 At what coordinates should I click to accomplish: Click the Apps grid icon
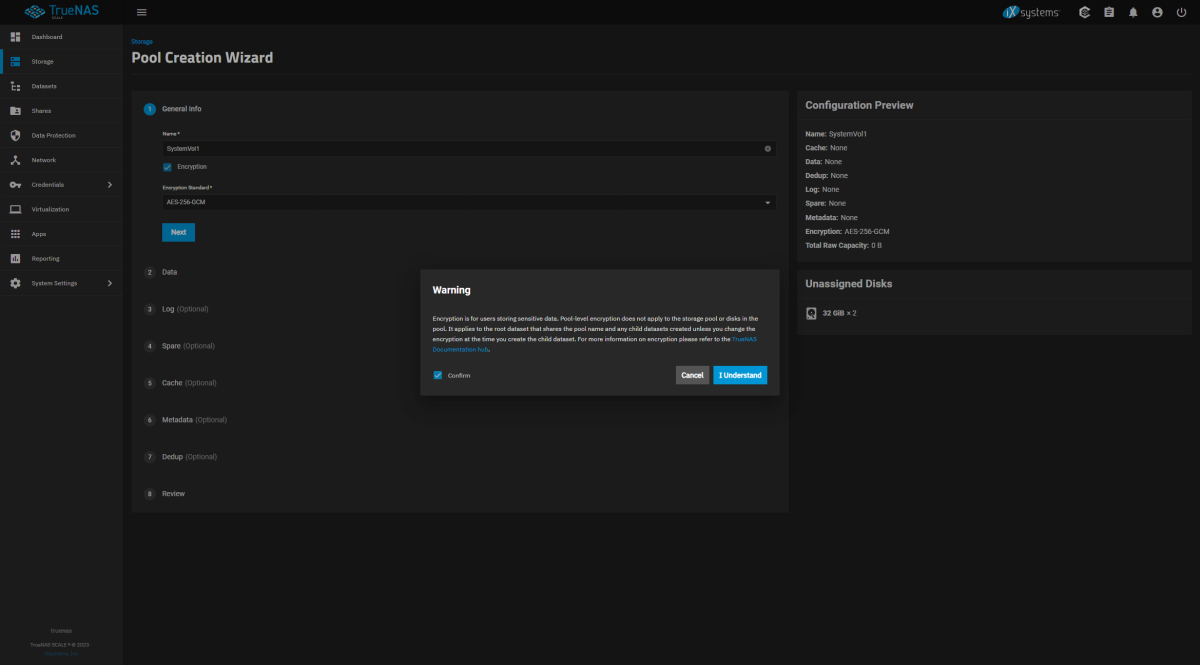tap(15, 234)
